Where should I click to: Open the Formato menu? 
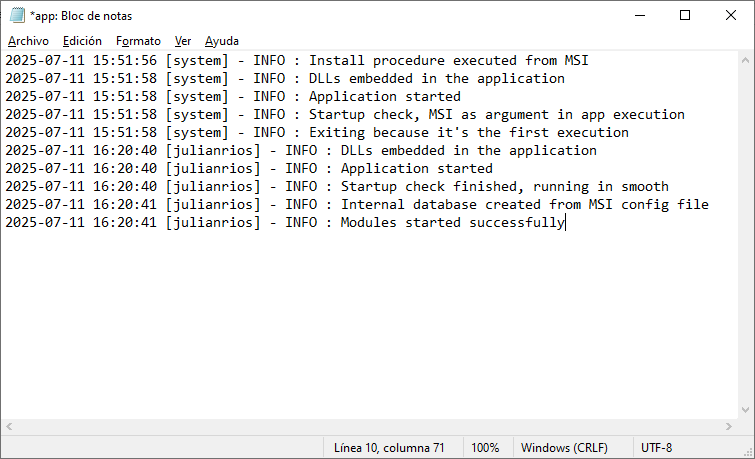(138, 41)
